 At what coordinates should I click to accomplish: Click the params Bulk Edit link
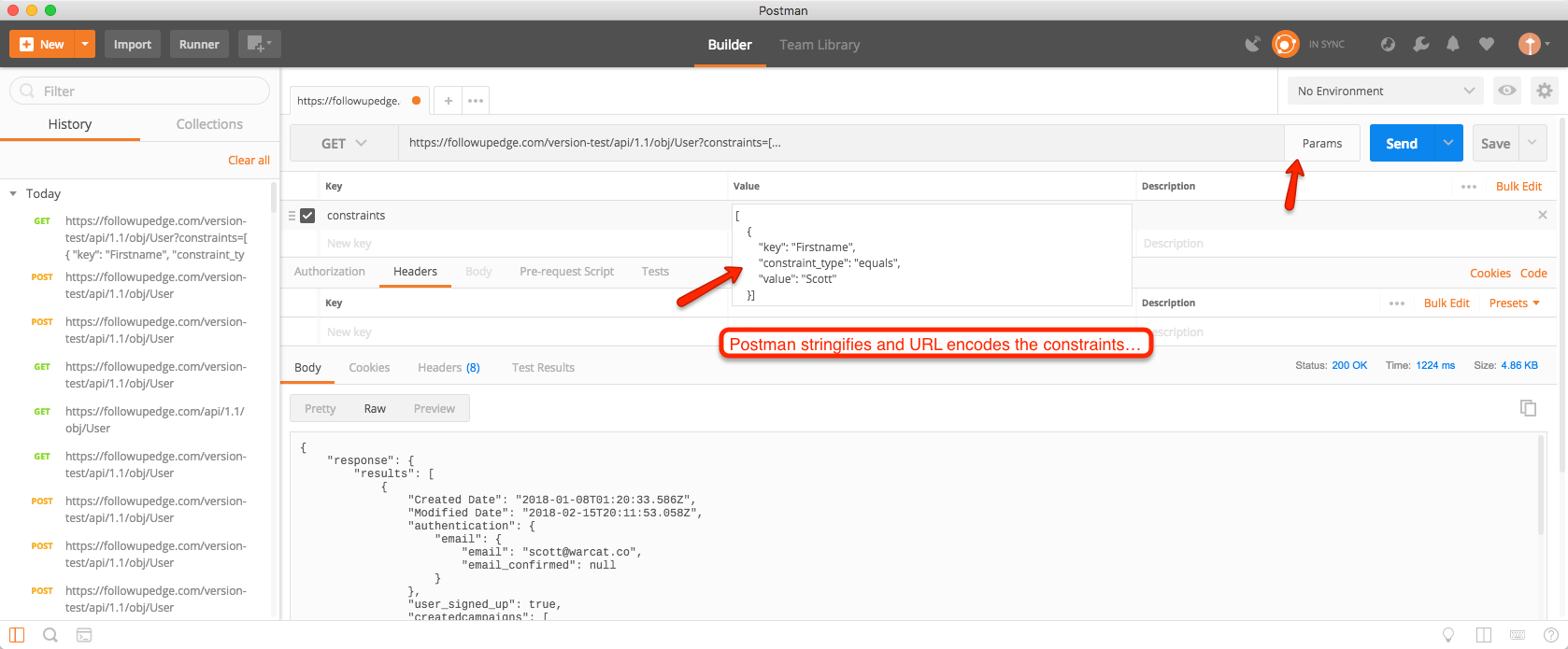coord(1518,186)
